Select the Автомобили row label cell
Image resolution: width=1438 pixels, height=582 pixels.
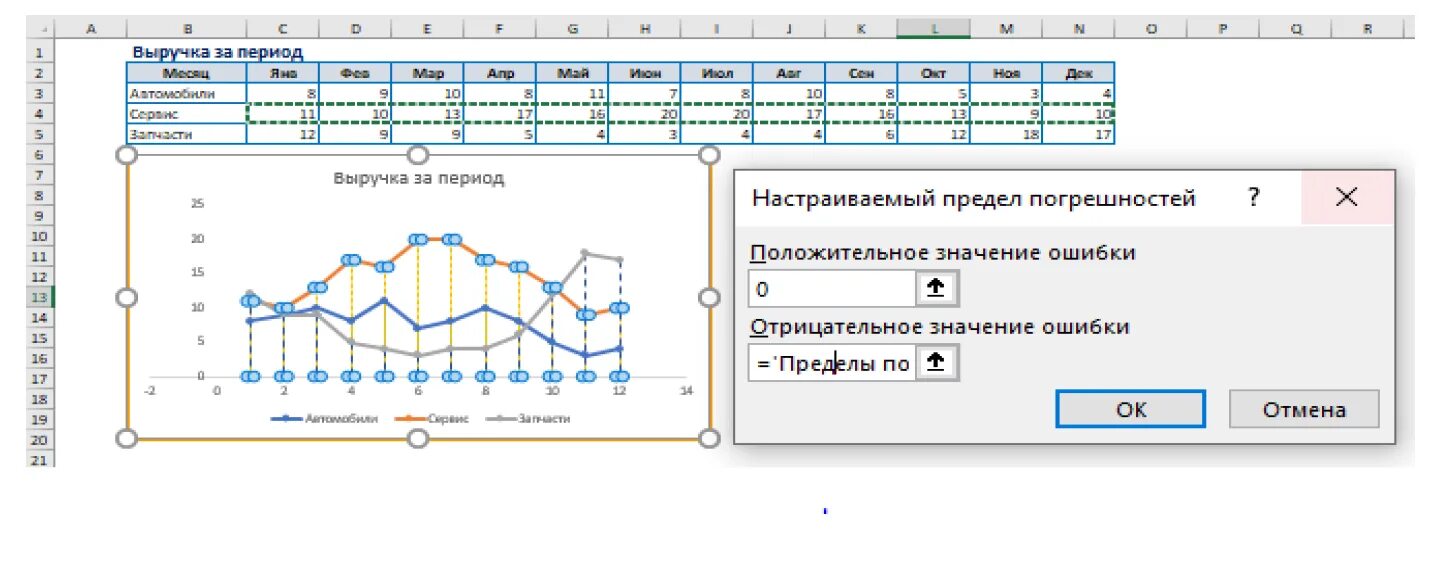[187, 93]
